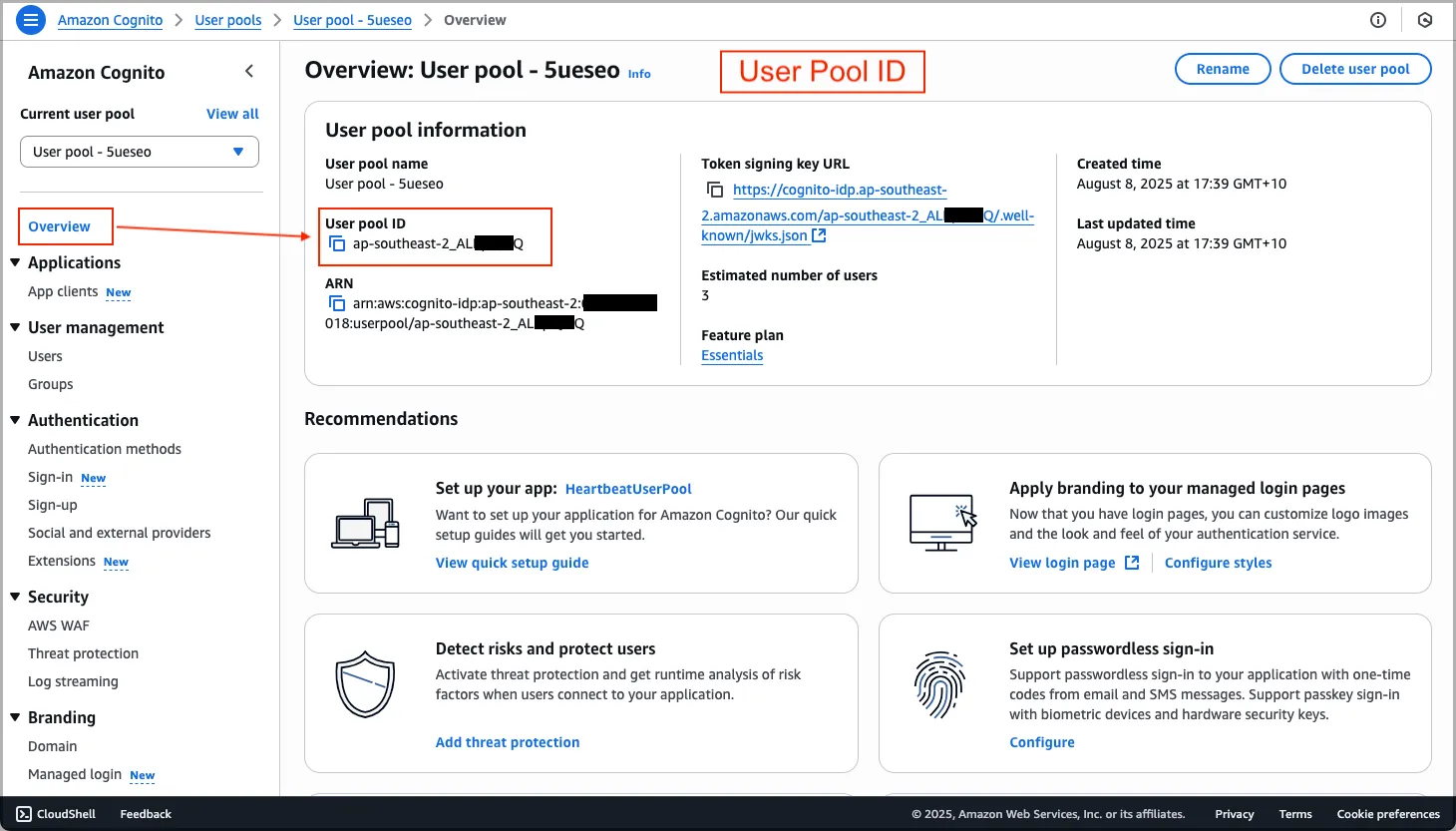Open the hamburger navigation menu
The height and width of the screenshot is (831, 1456).
31,19
